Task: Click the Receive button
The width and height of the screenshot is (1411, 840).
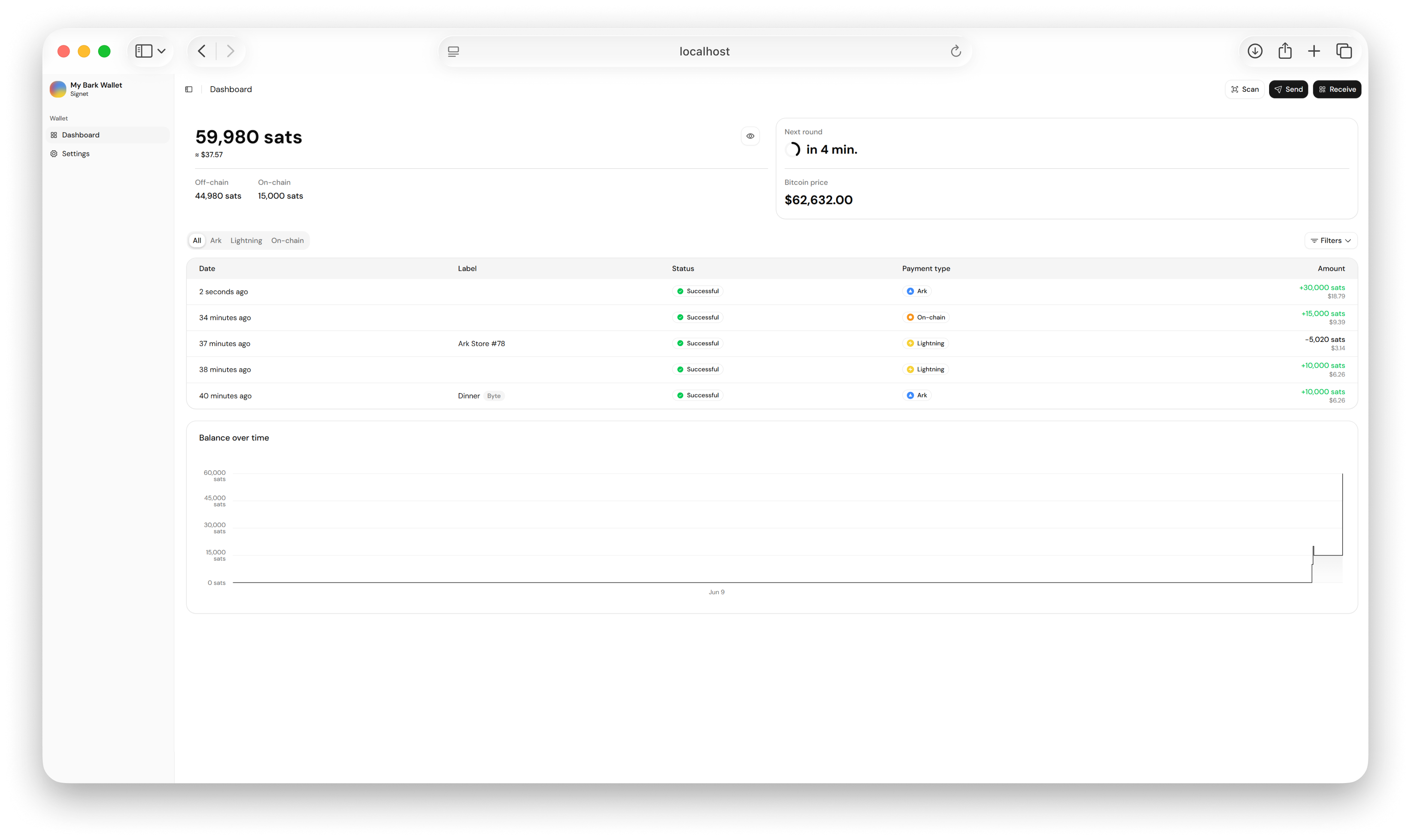Action: pos(1336,90)
